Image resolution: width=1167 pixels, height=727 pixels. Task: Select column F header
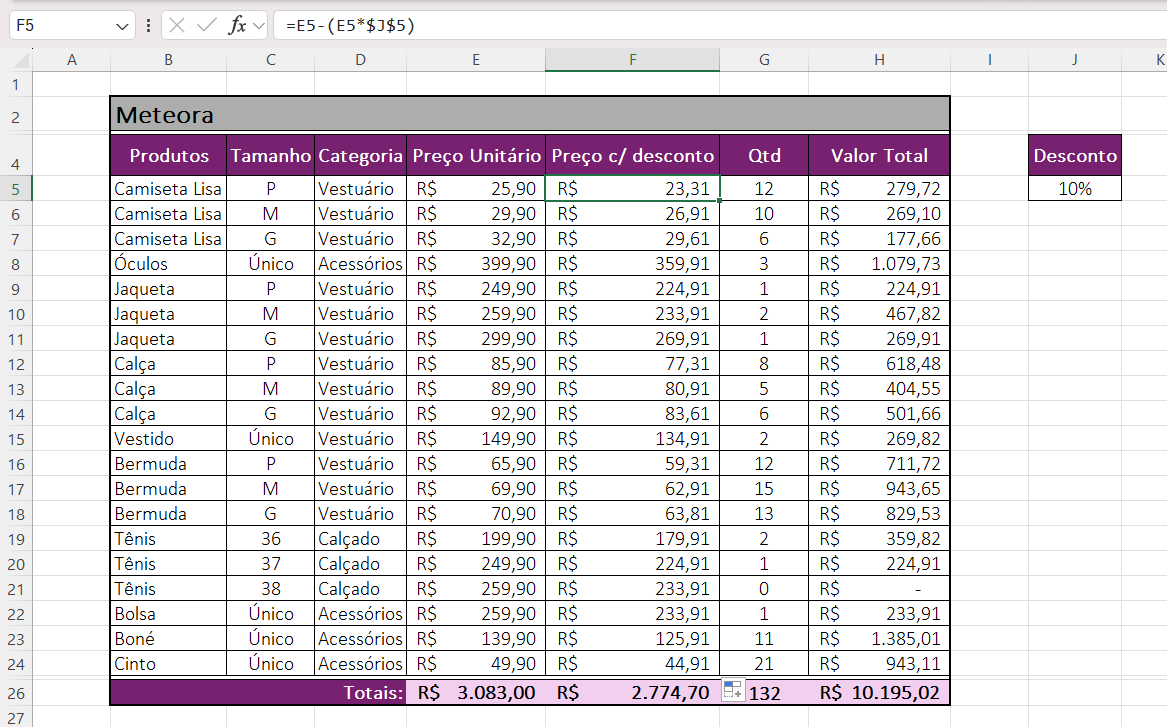coord(632,60)
